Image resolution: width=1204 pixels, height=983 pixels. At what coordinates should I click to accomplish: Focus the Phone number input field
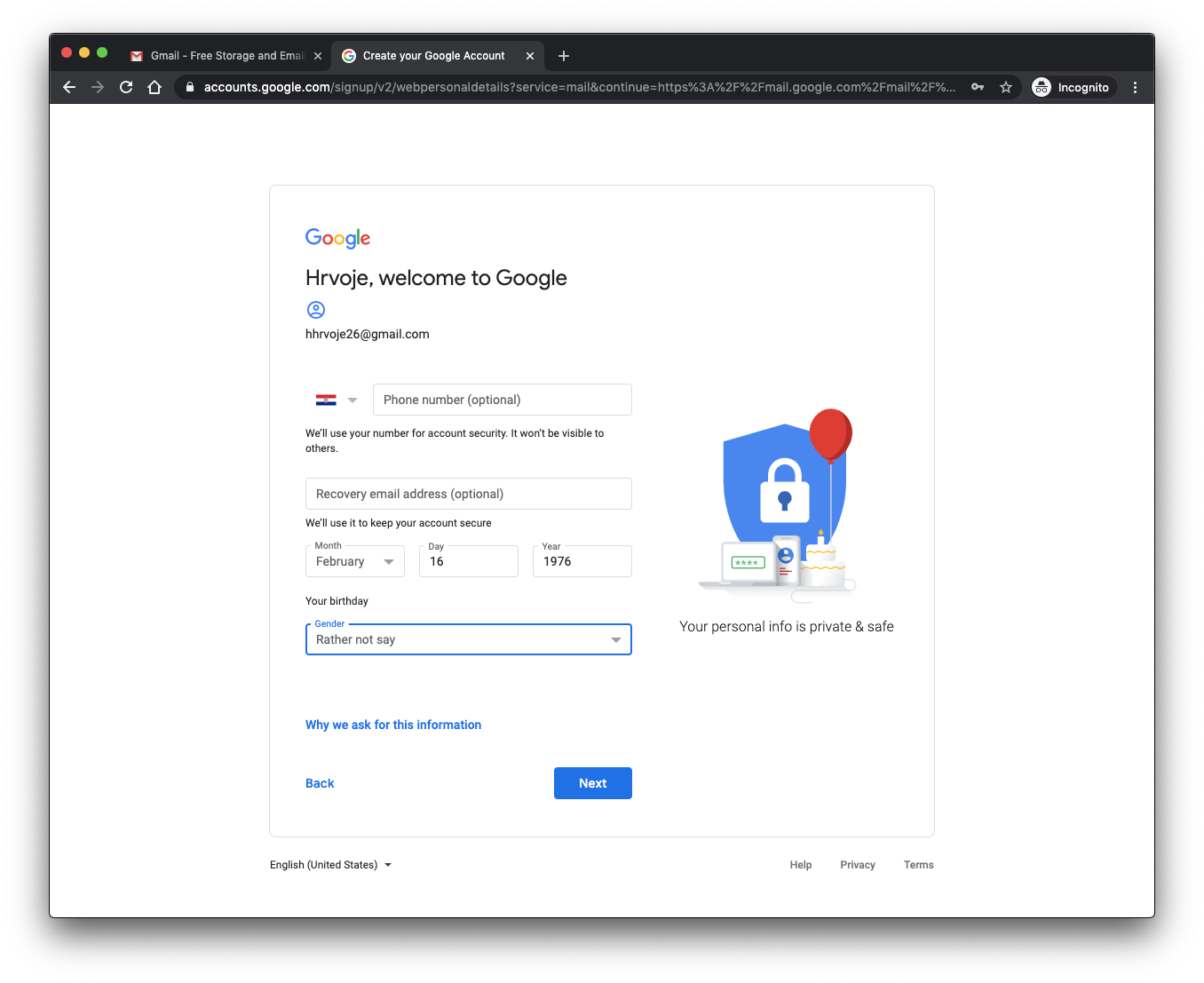click(x=502, y=400)
